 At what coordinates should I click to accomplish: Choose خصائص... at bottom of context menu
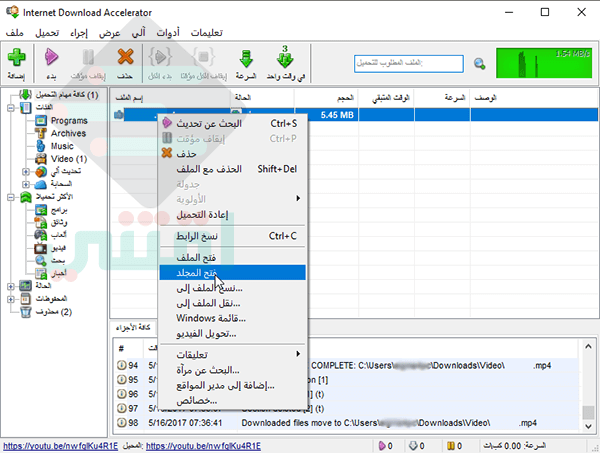tap(233, 401)
